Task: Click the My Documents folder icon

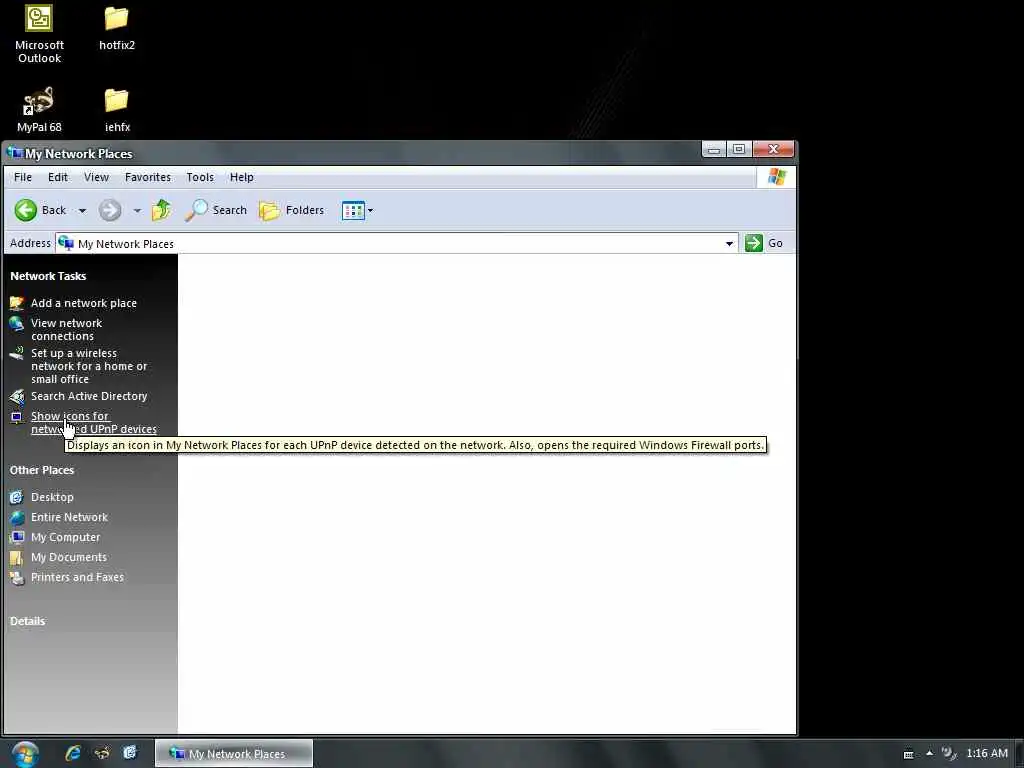Action: pyautogui.click(x=16, y=558)
